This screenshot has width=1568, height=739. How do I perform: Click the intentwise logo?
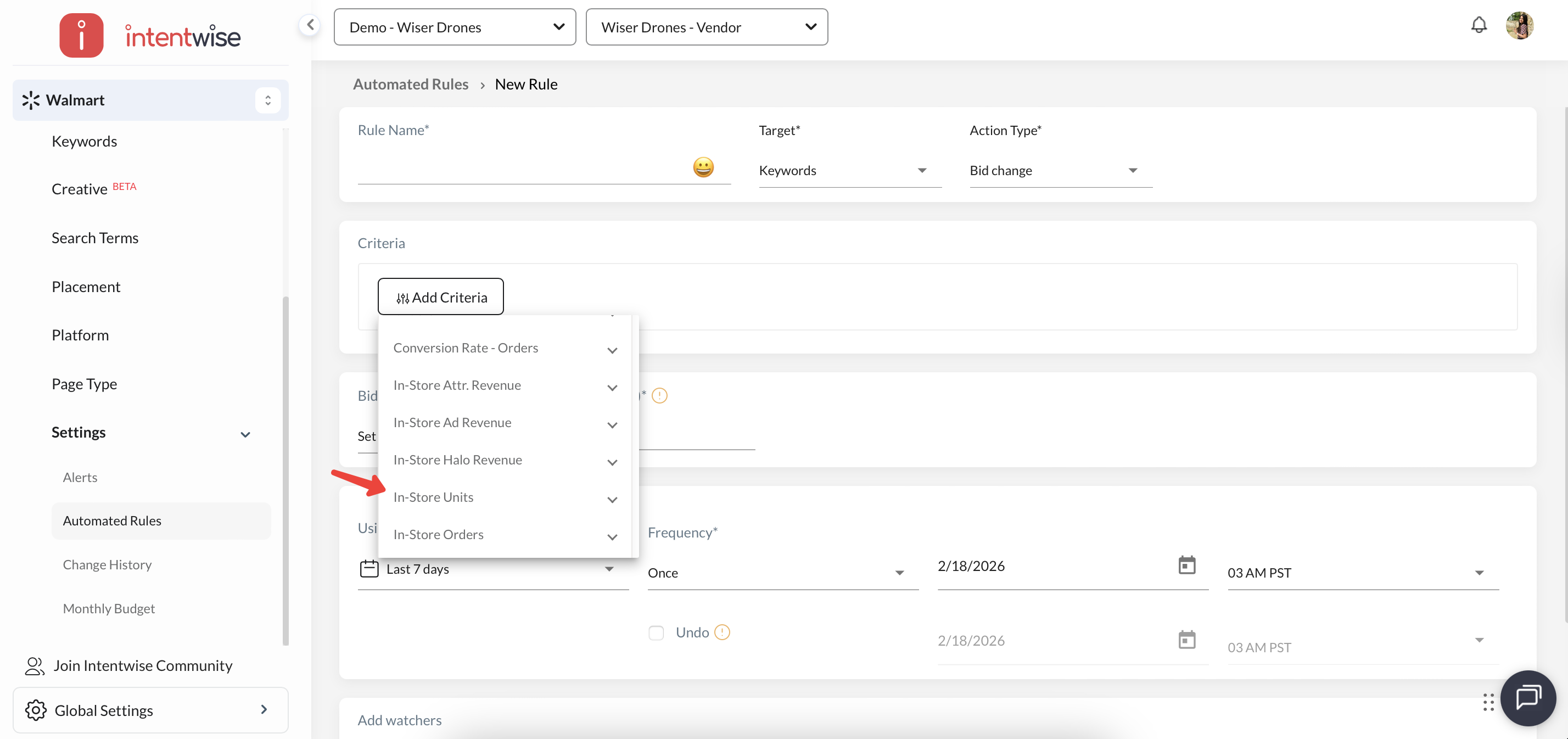click(150, 36)
